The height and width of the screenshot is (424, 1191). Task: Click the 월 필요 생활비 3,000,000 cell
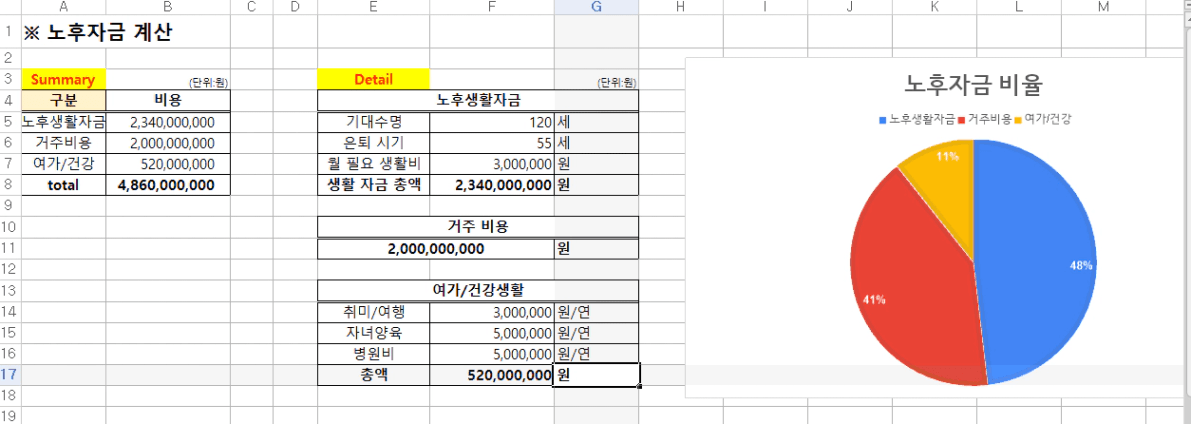click(x=492, y=164)
